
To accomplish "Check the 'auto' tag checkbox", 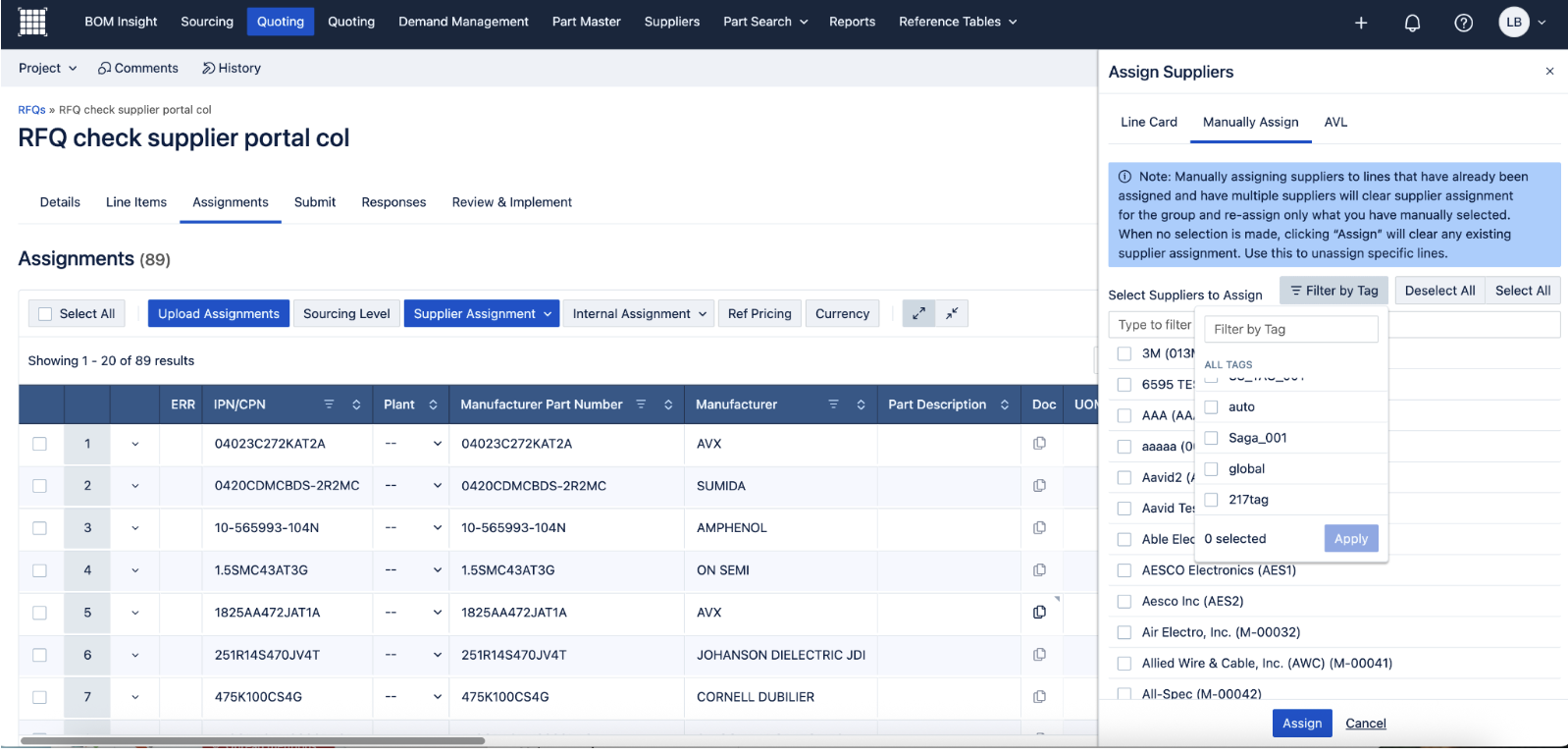I will pos(1211,406).
